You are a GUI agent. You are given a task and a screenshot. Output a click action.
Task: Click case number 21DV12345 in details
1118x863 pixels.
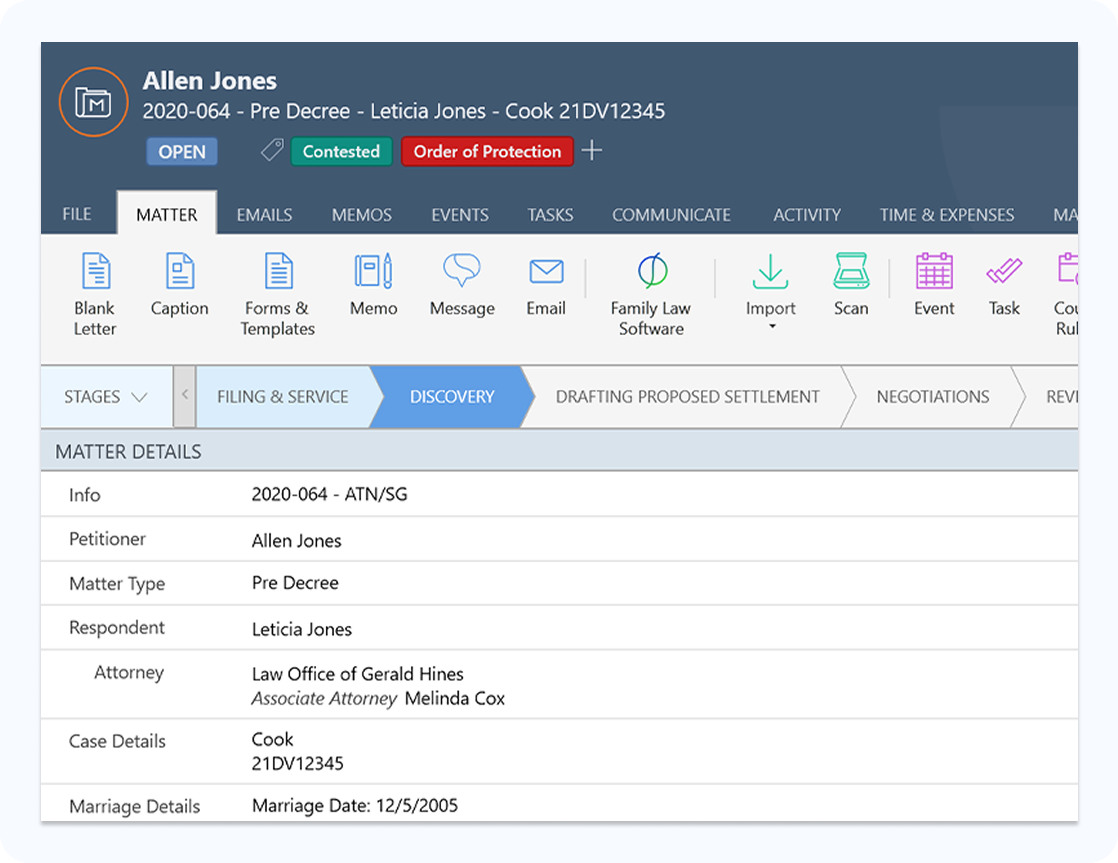(297, 763)
